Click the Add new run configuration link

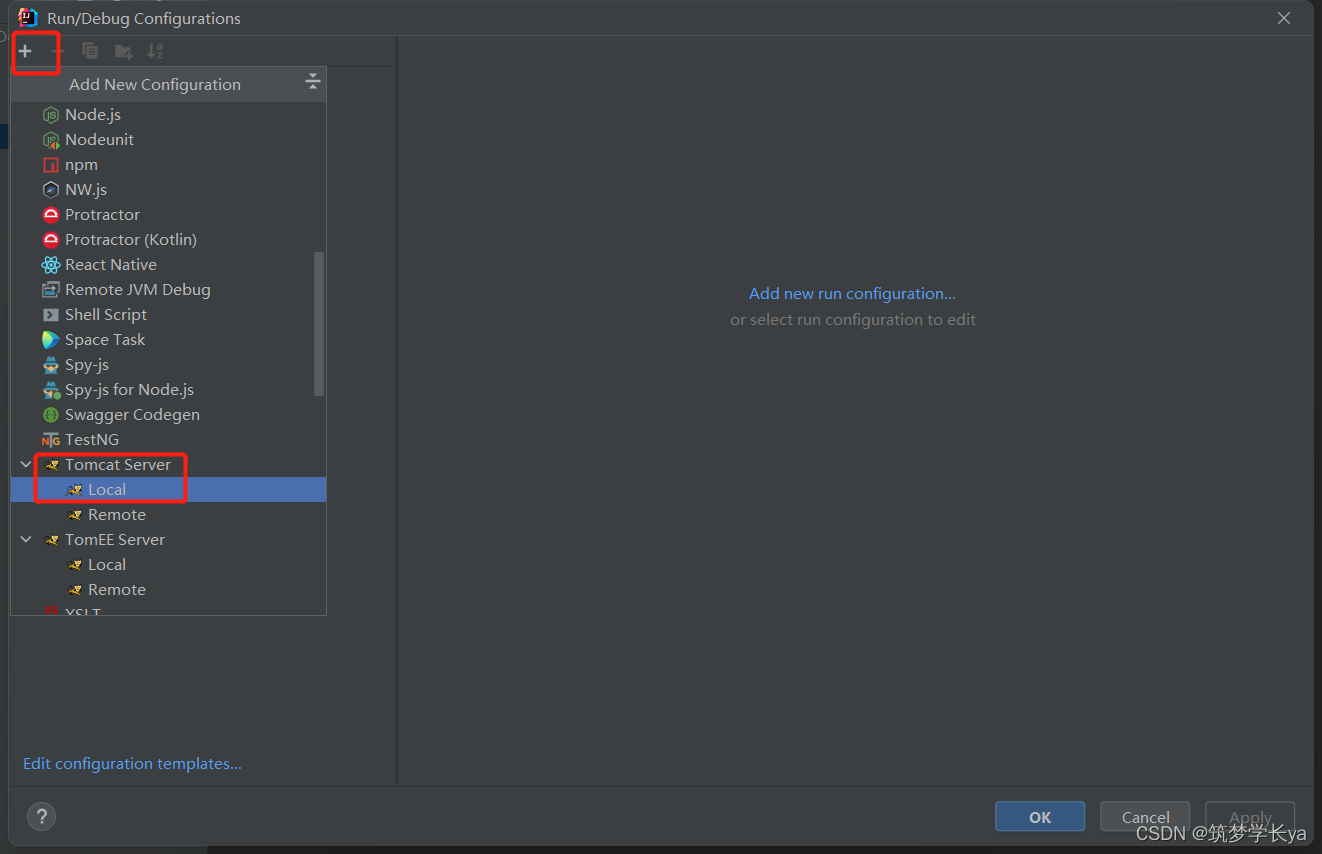coord(852,294)
